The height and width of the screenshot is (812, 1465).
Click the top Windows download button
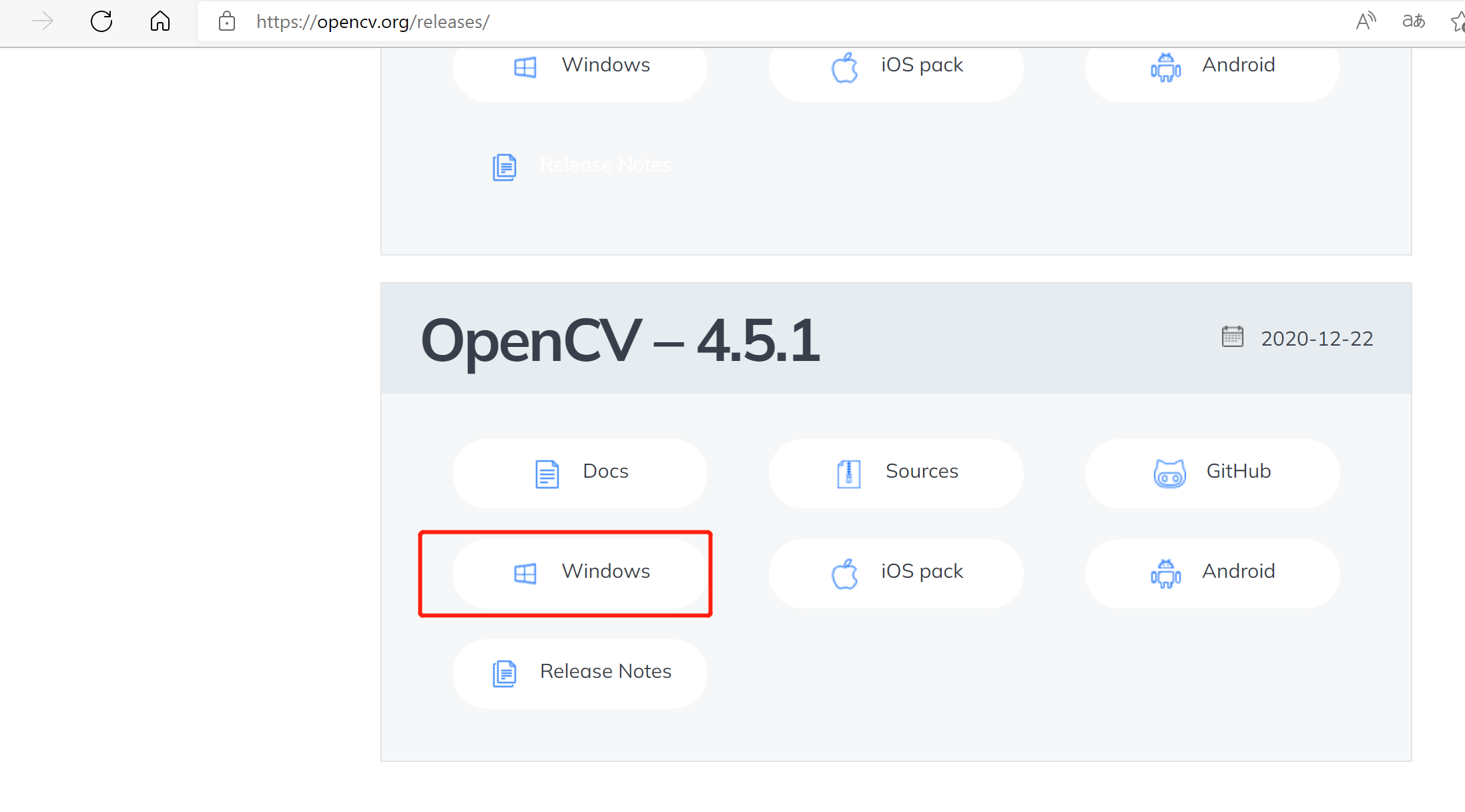(x=579, y=67)
